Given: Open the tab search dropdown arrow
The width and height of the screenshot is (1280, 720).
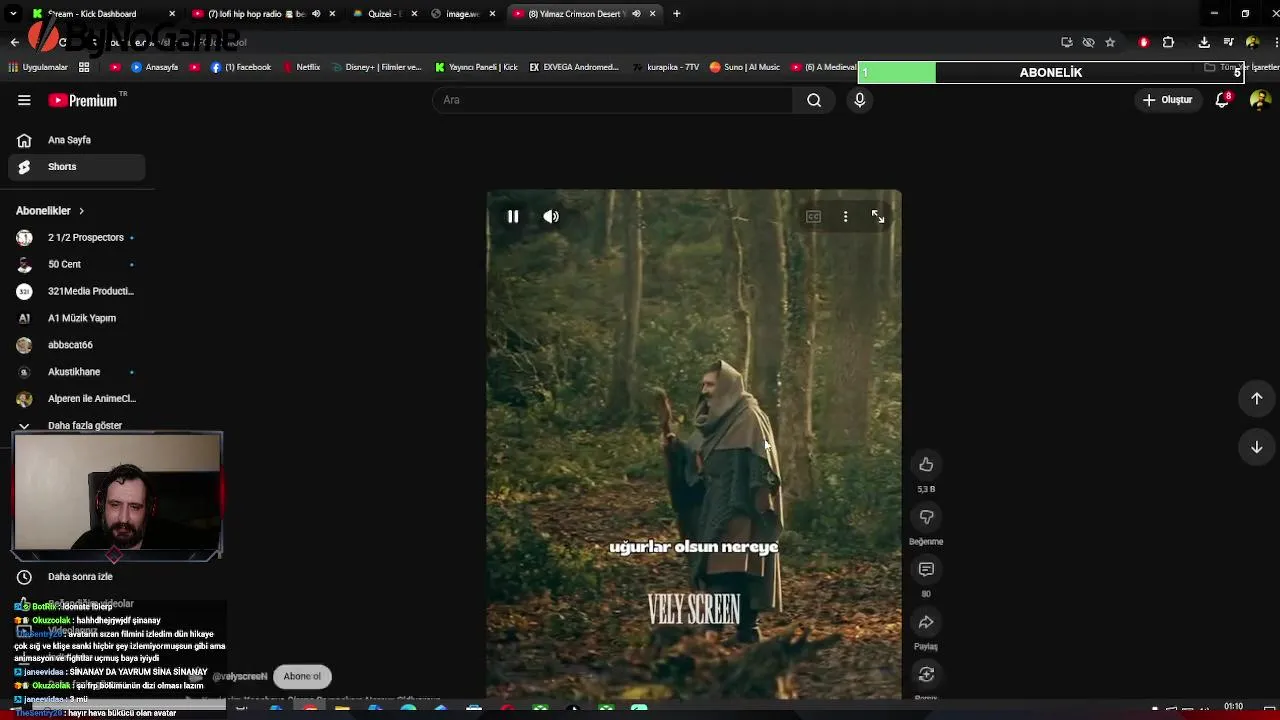Looking at the screenshot, I should (x=13, y=14).
